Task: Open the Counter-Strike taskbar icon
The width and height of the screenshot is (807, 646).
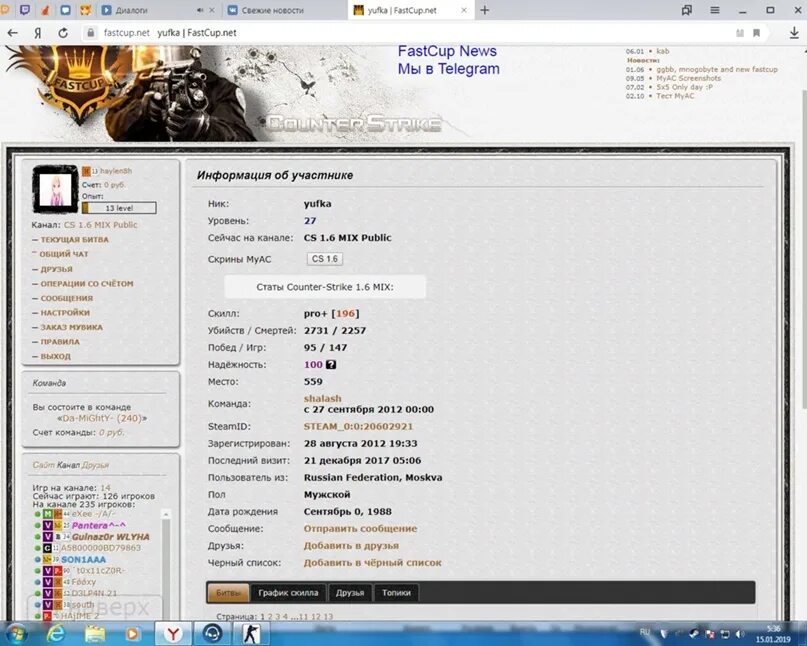Action: point(251,634)
